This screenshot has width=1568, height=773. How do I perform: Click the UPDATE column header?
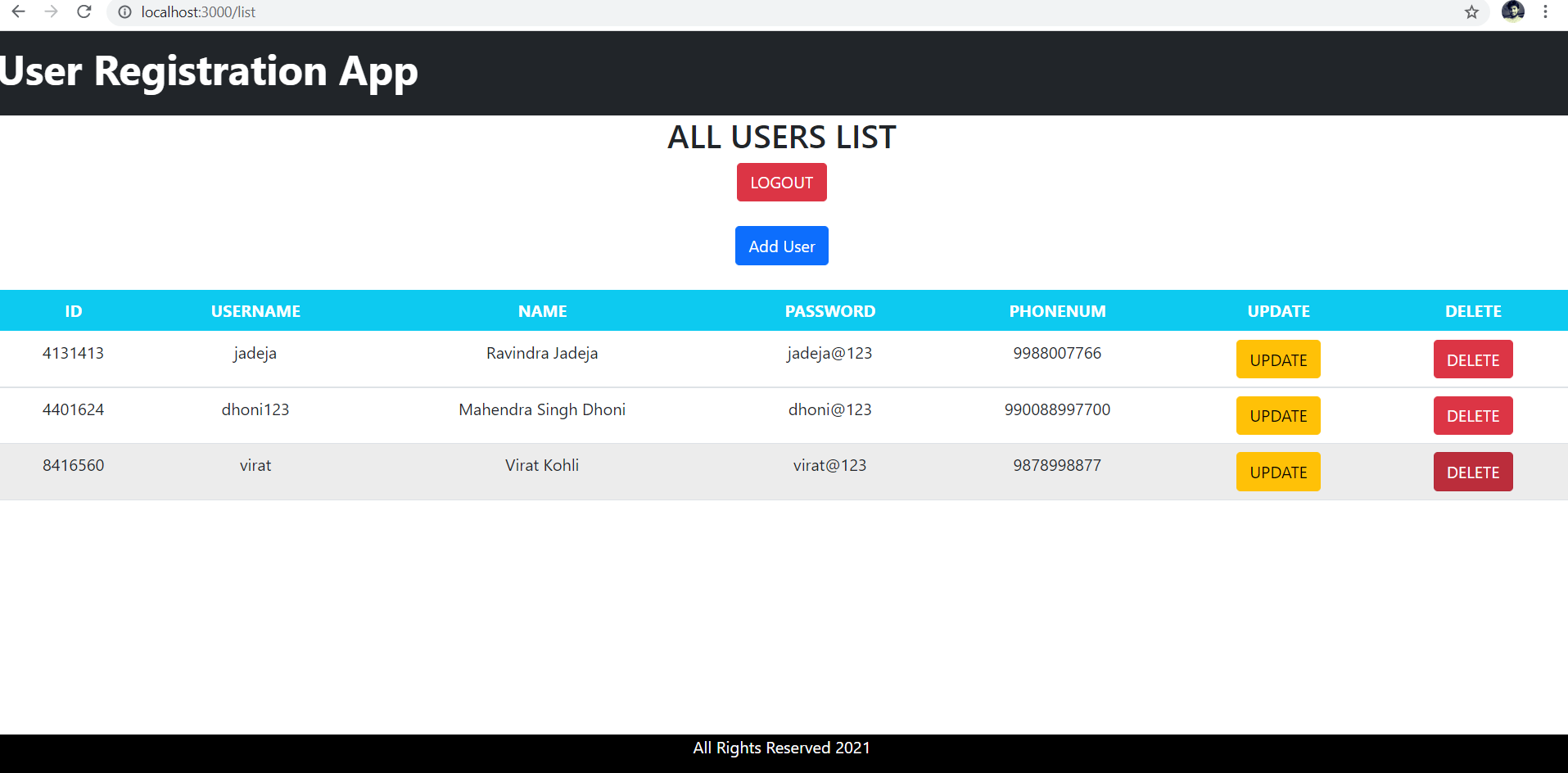click(x=1278, y=311)
